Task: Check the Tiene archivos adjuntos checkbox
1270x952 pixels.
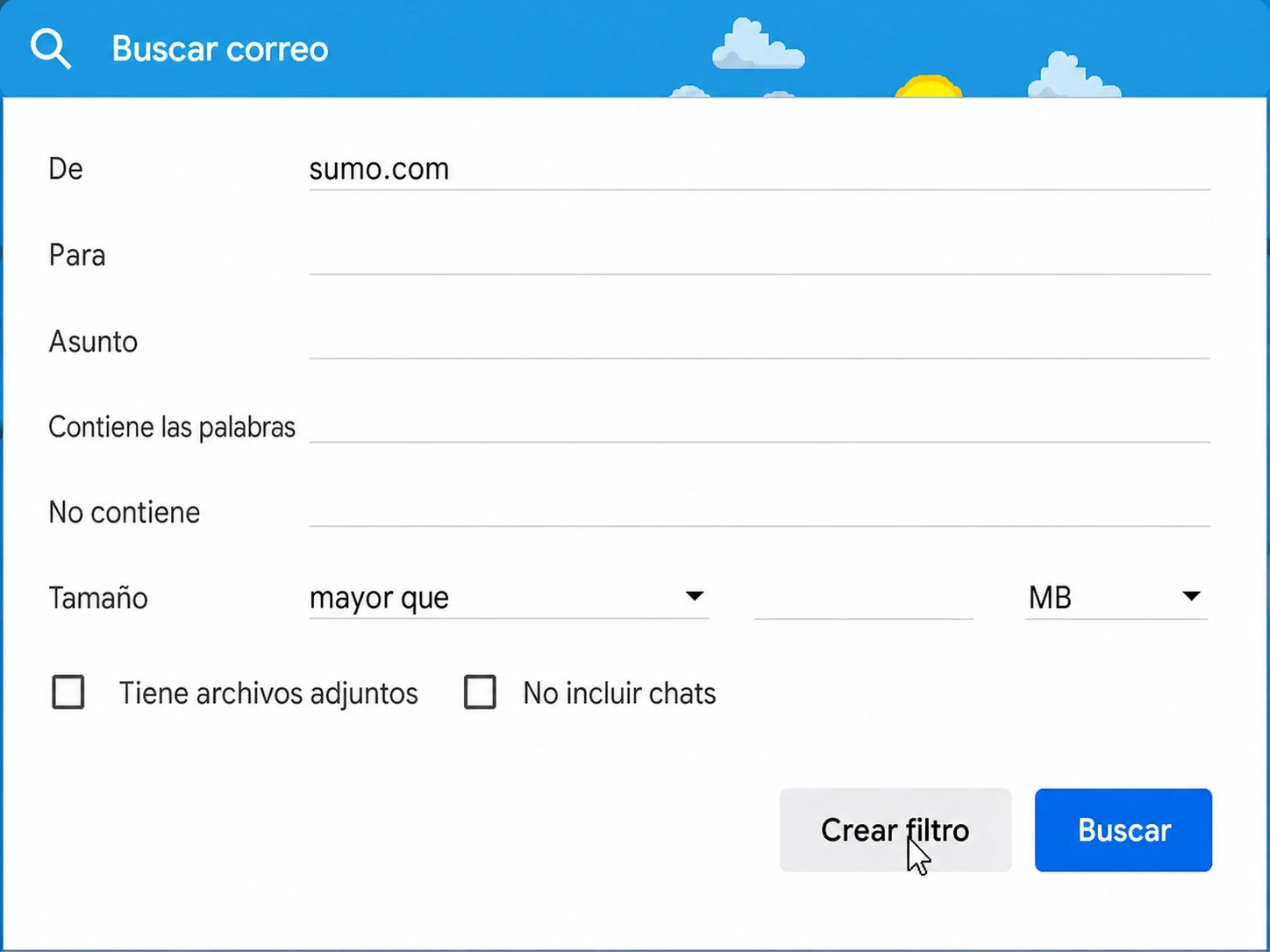Action: click(x=68, y=692)
